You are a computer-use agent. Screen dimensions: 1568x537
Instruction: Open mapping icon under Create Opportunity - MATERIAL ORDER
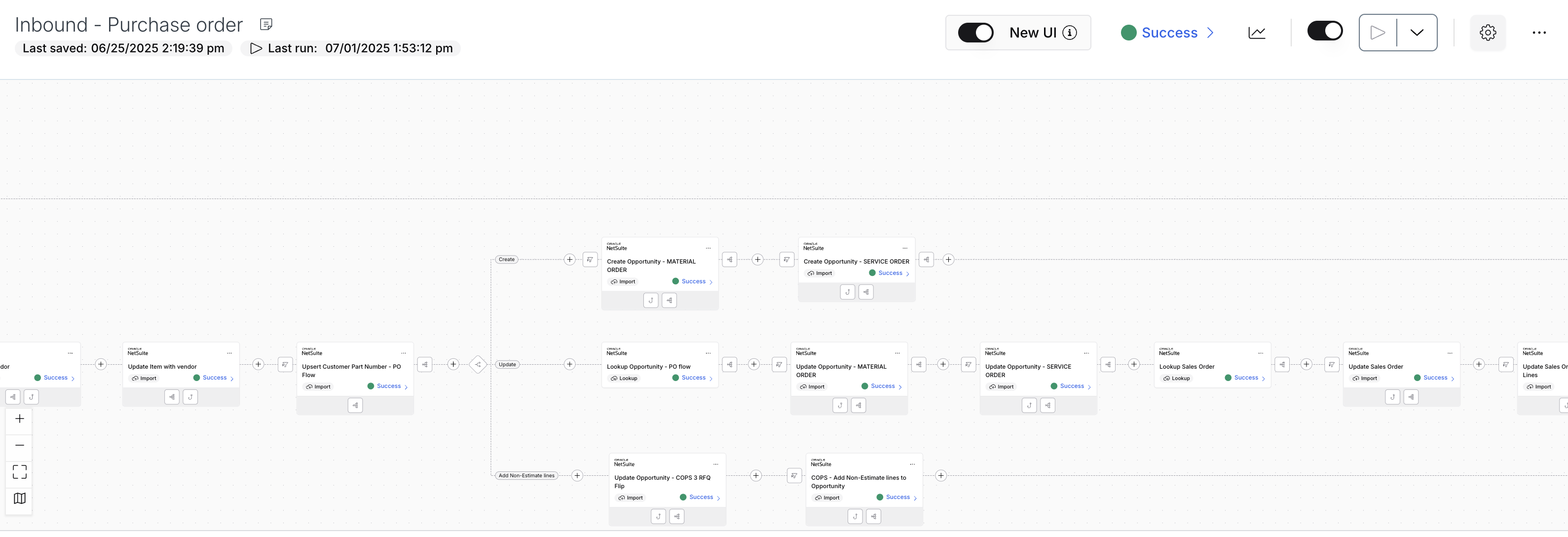point(669,301)
